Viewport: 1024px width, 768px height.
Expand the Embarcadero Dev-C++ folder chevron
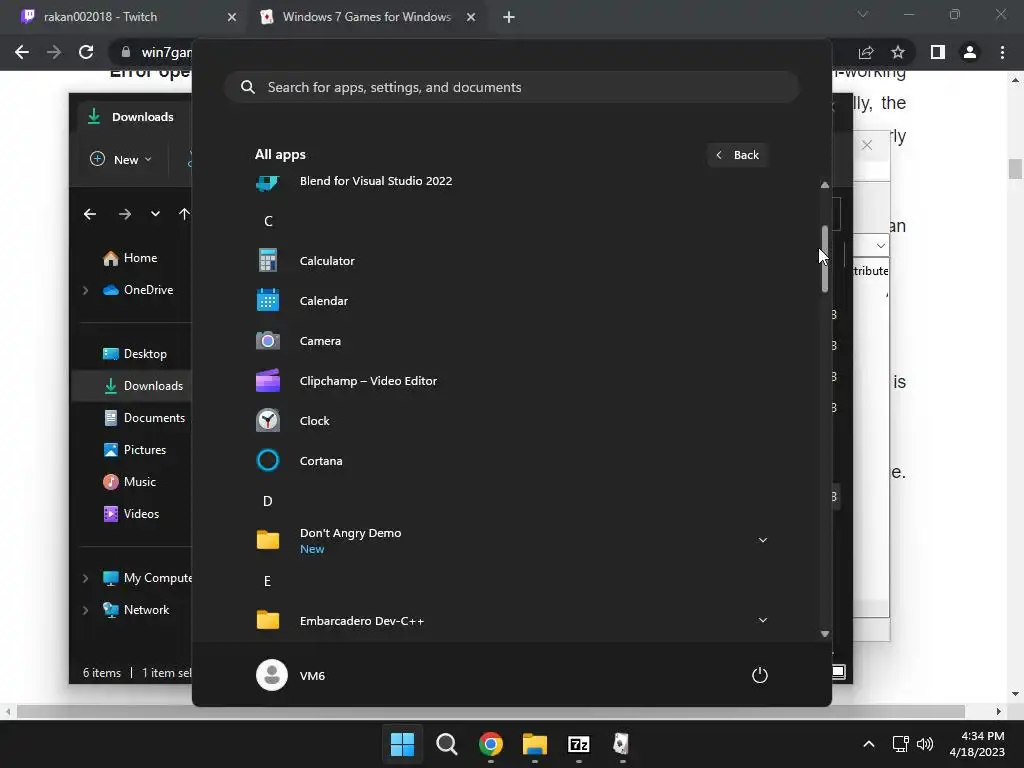(x=762, y=620)
